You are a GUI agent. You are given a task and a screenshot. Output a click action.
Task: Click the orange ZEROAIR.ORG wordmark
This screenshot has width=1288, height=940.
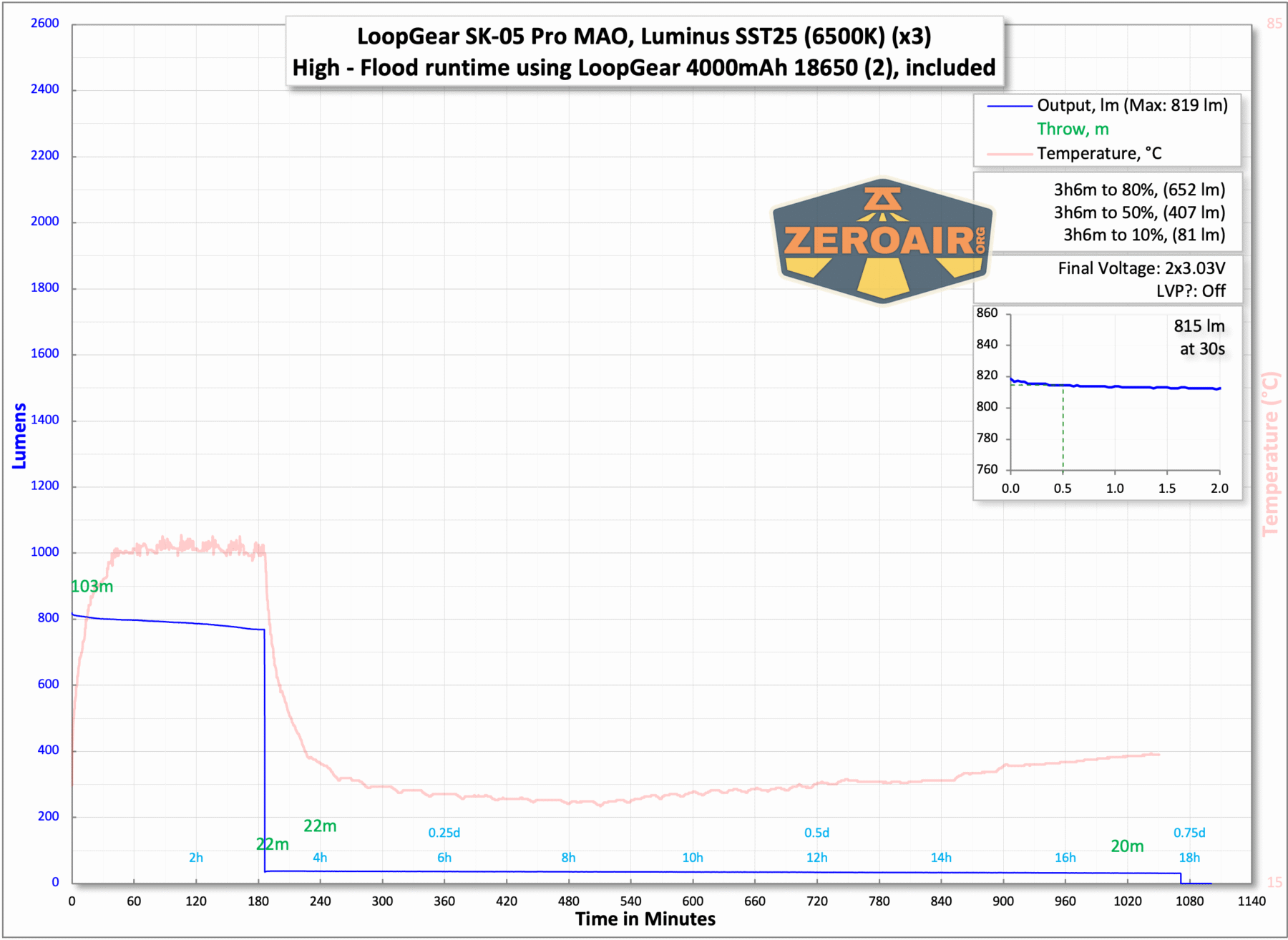click(882, 242)
